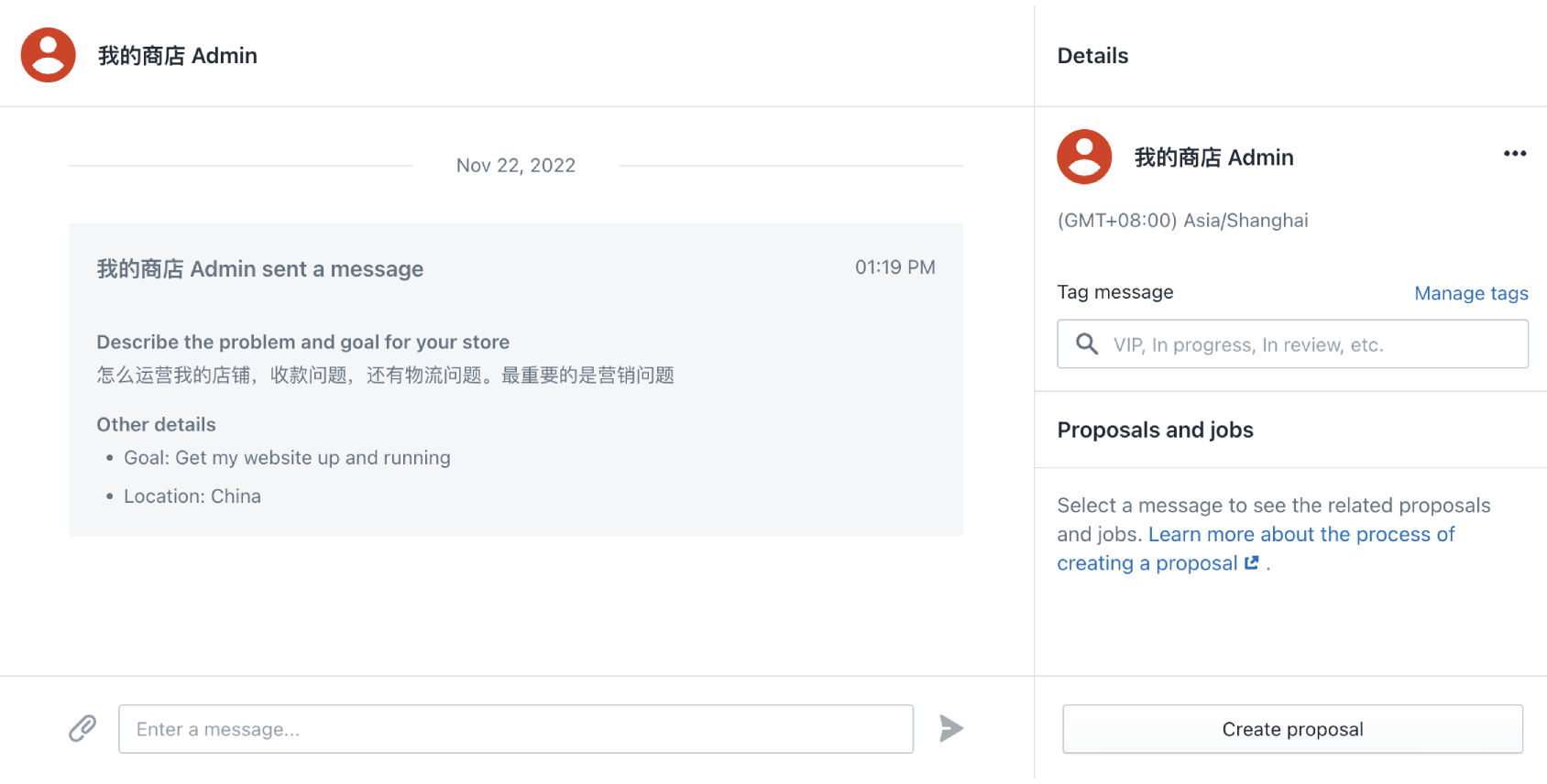Screen dimensions: 1547x784
Task: Click the Nov 22, 2022 date divider
Action: click(x=516, y=166)
